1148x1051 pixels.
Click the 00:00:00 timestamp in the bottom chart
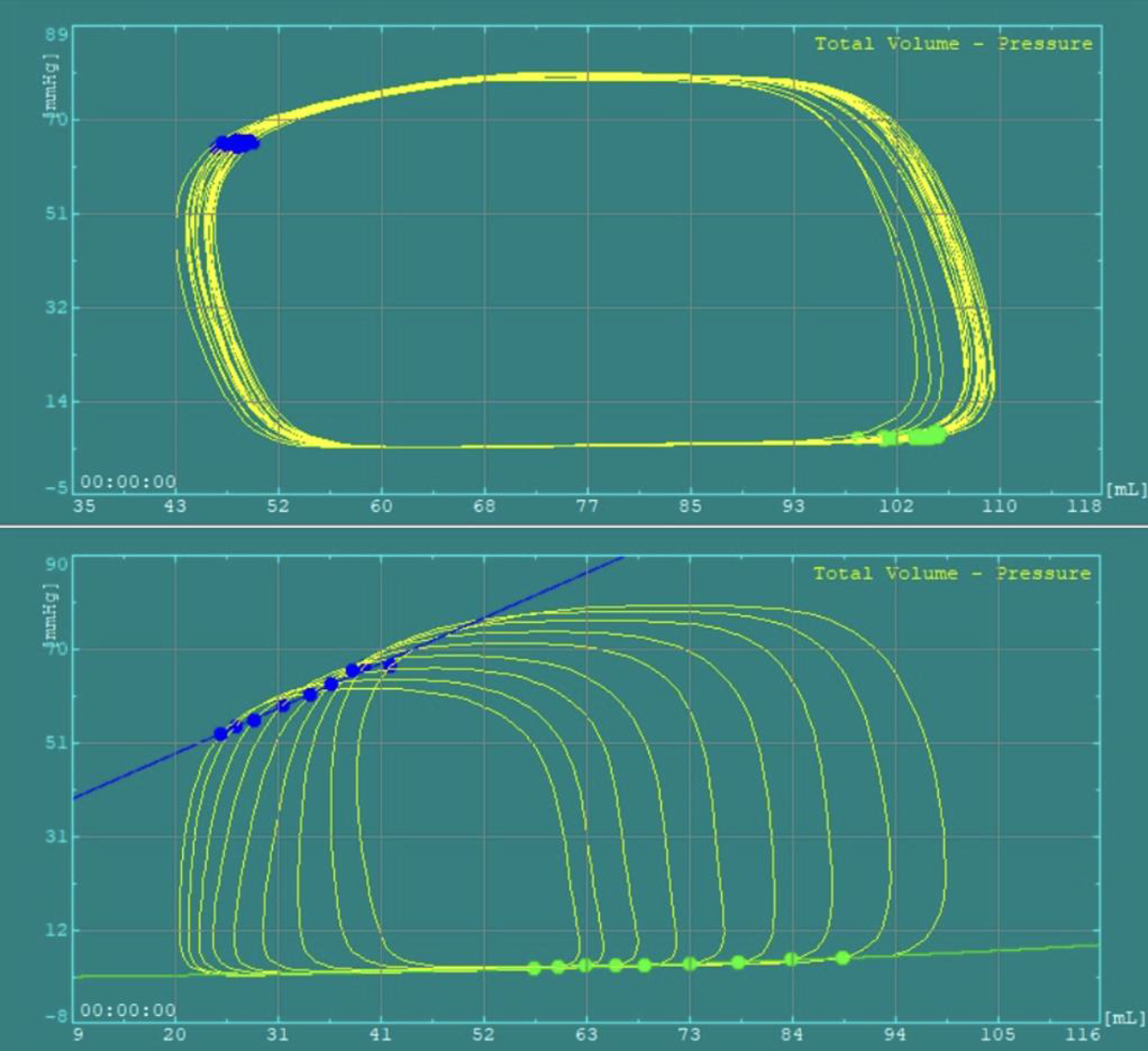tap(128, 1010)
